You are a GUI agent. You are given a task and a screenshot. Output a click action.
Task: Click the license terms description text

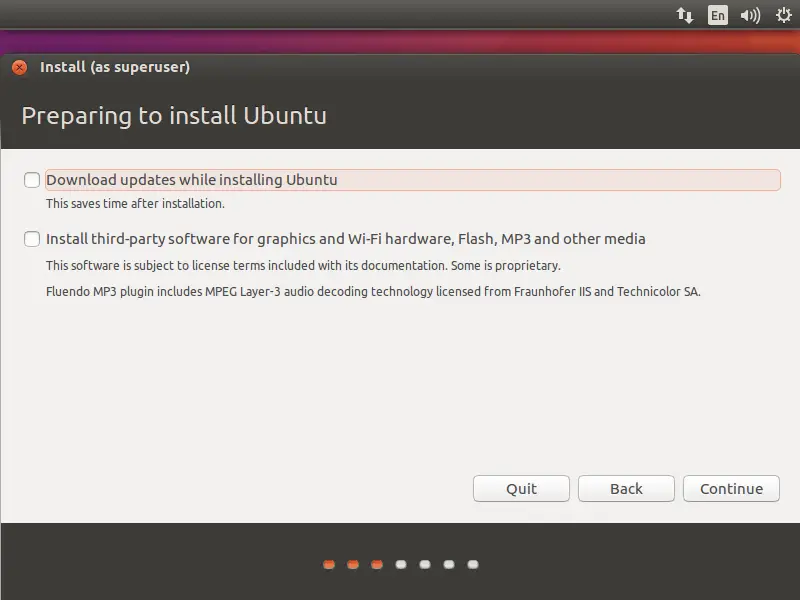(303, 266)
